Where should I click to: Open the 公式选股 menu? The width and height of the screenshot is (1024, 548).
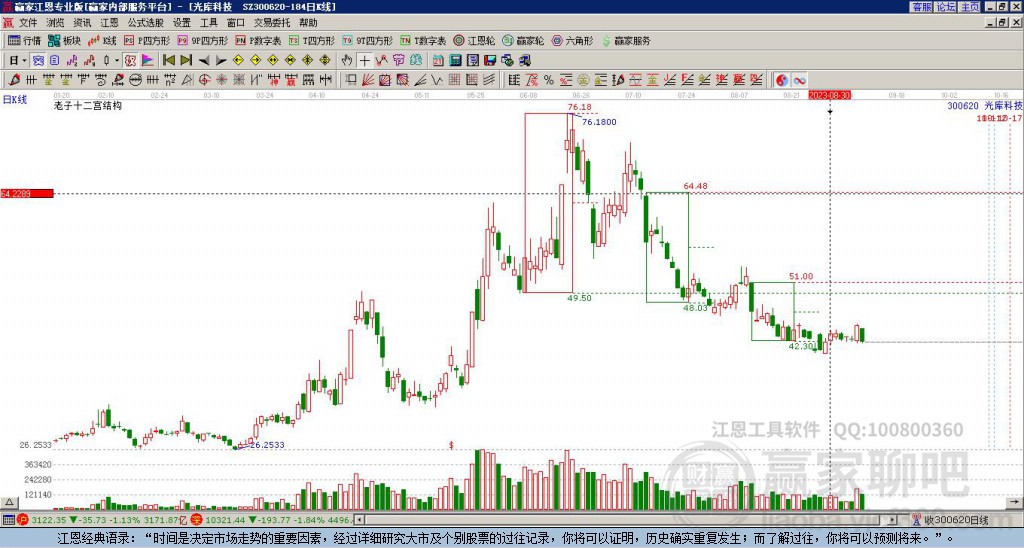(146, 23)
